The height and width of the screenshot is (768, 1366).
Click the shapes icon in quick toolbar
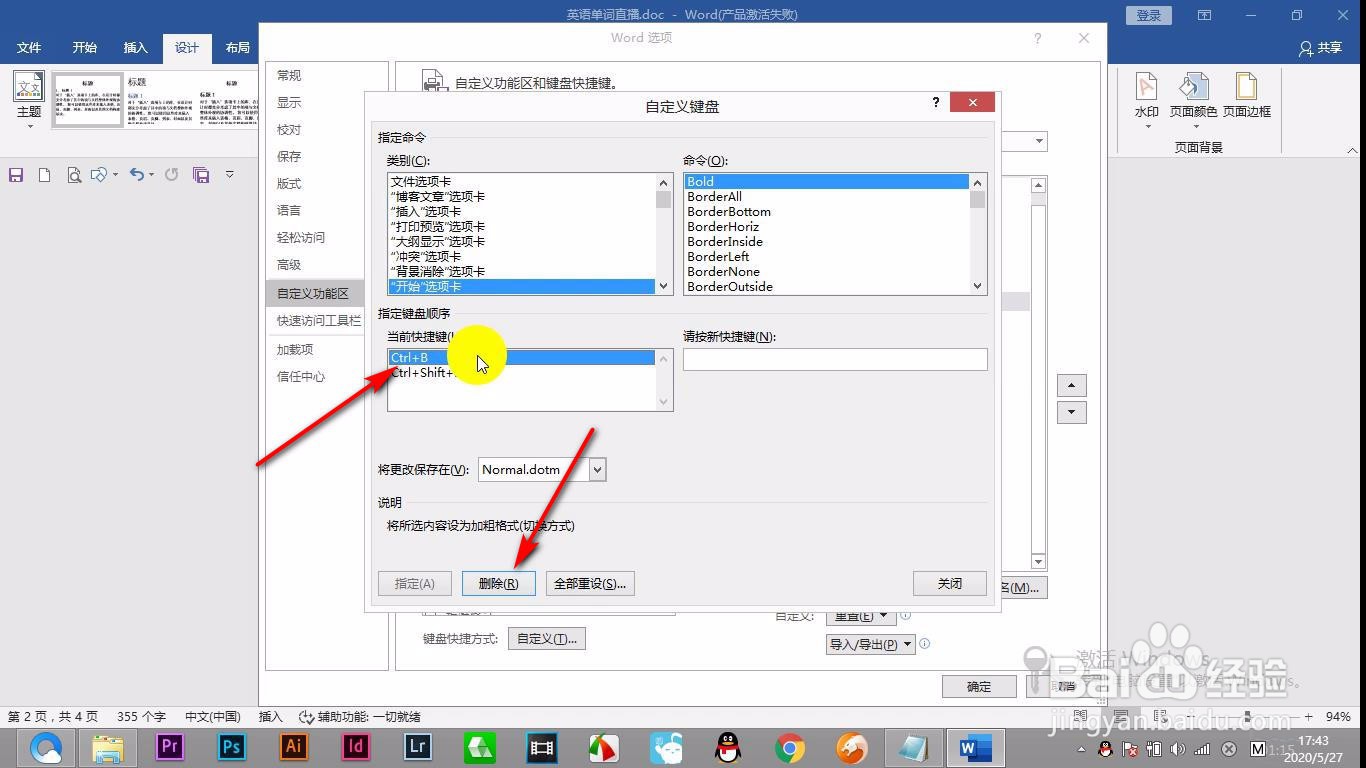coord(98,175)
